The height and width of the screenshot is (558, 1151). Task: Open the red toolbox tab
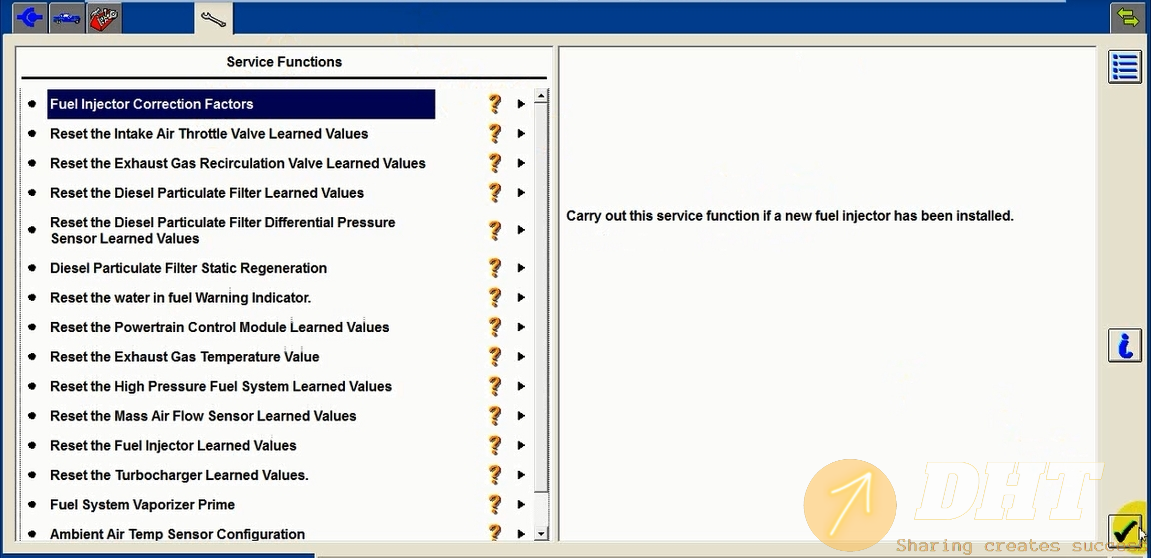coord(104,18)
